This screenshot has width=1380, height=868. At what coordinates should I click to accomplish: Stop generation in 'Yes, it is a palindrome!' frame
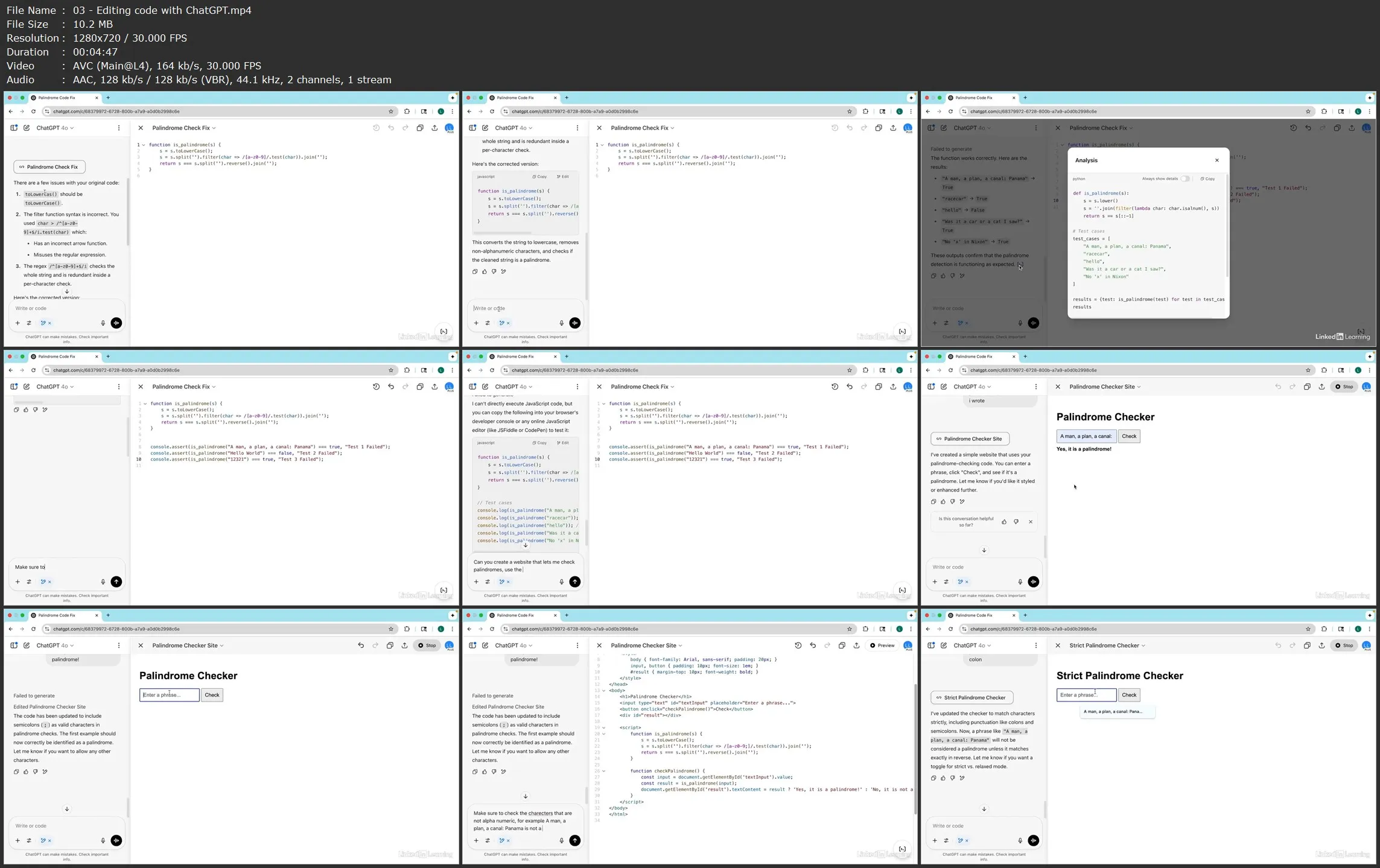[1344, 387]
